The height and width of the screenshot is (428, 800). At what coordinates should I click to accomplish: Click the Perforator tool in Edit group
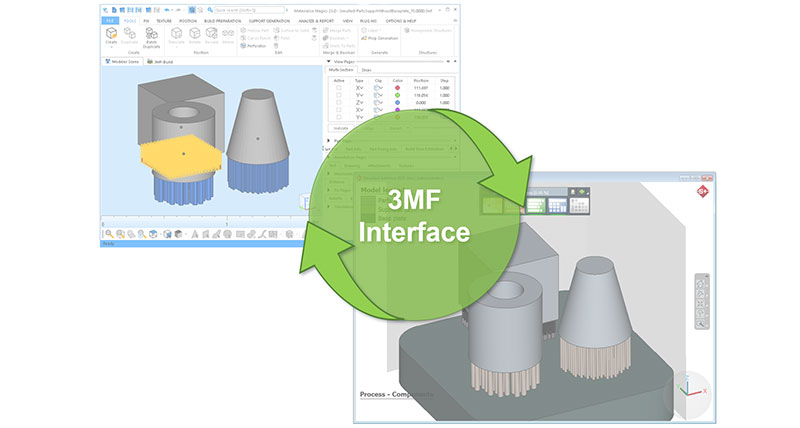pyautogui.click(x=254, y=46)
